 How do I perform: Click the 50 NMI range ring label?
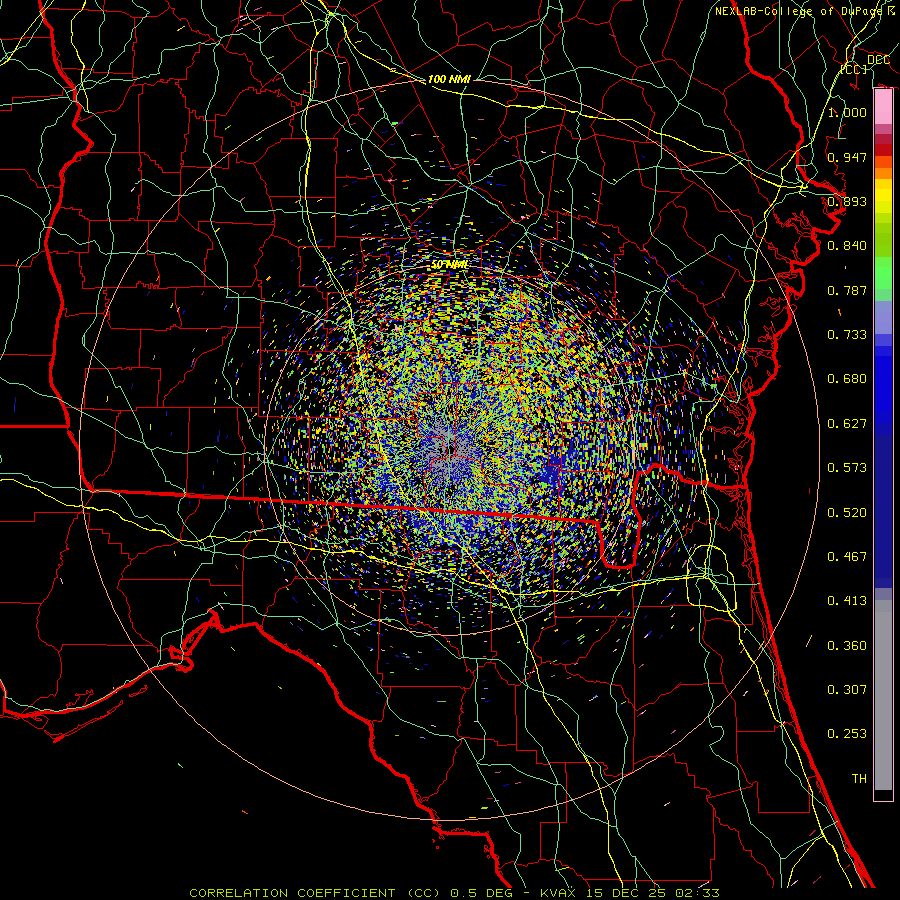pos(449,265)
